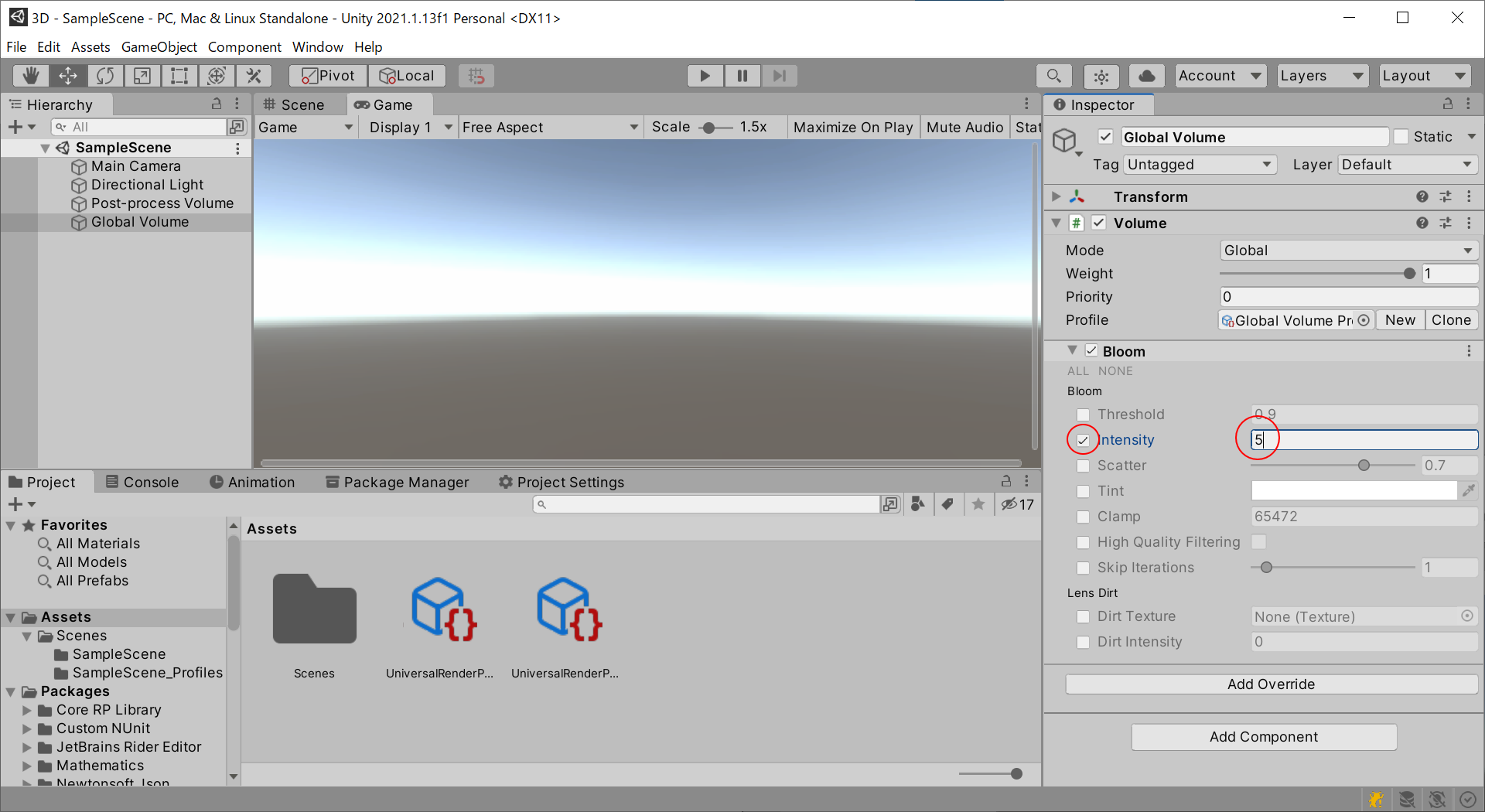Click the search by label icon in Project
Viewport: 1485px width, 812px height.
pyautogui.click(x=947, y=504)
